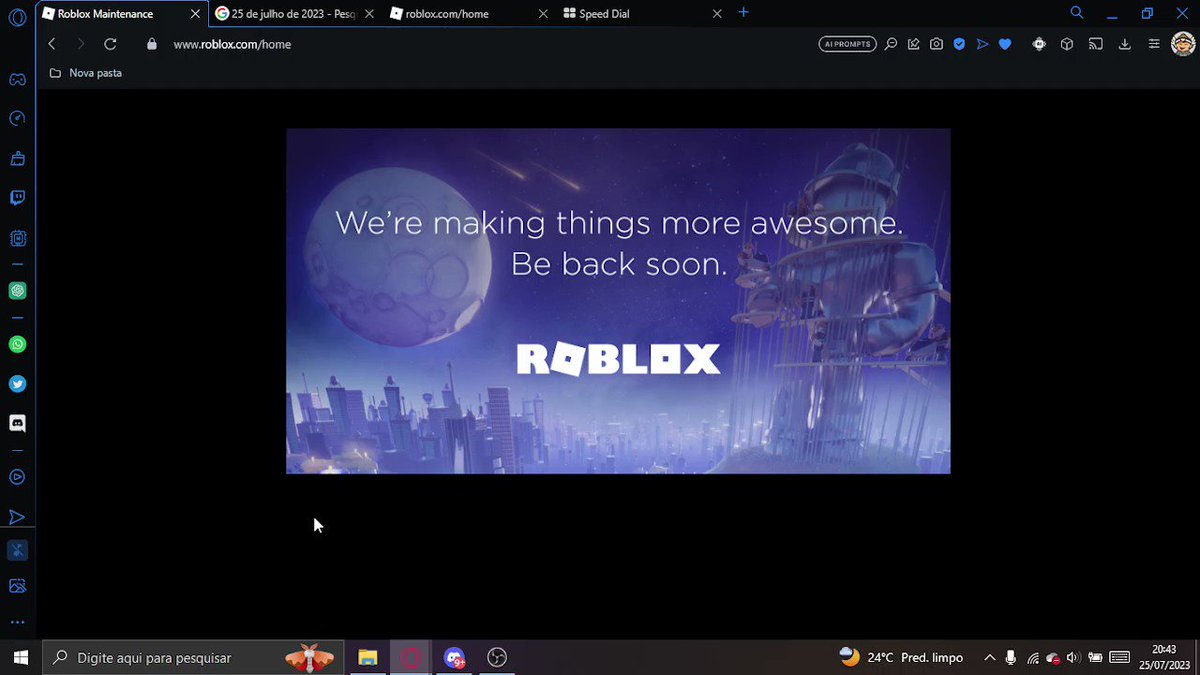The image size is (1200, 675).
Task: Open My Flow arrow icon in sidebar
Action: (x=17, y=517)
